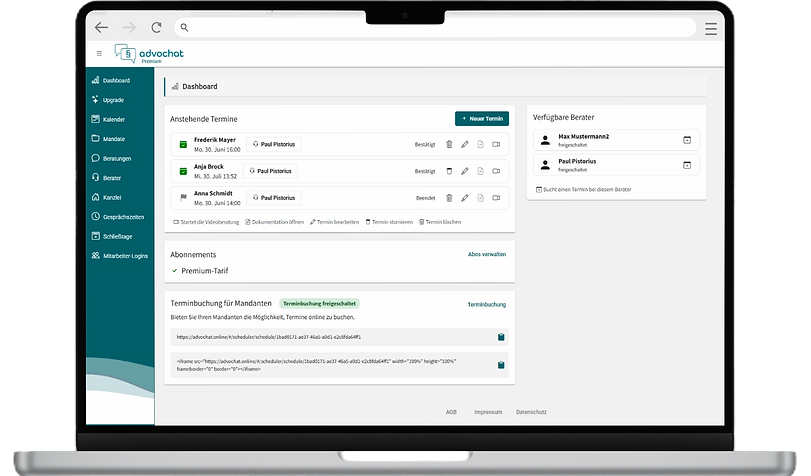Book appointment with Max Mustermann2 via calendar icon
The width and height of the screenshot is (811, 476).
tap(687, 140)
